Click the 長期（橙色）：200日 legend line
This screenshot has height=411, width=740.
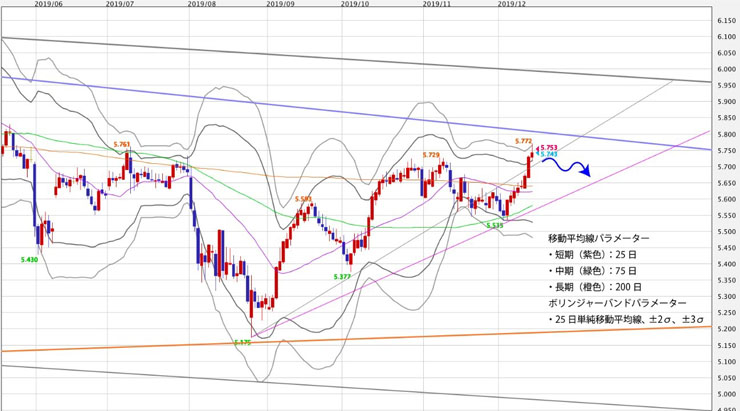pos(595,287)
